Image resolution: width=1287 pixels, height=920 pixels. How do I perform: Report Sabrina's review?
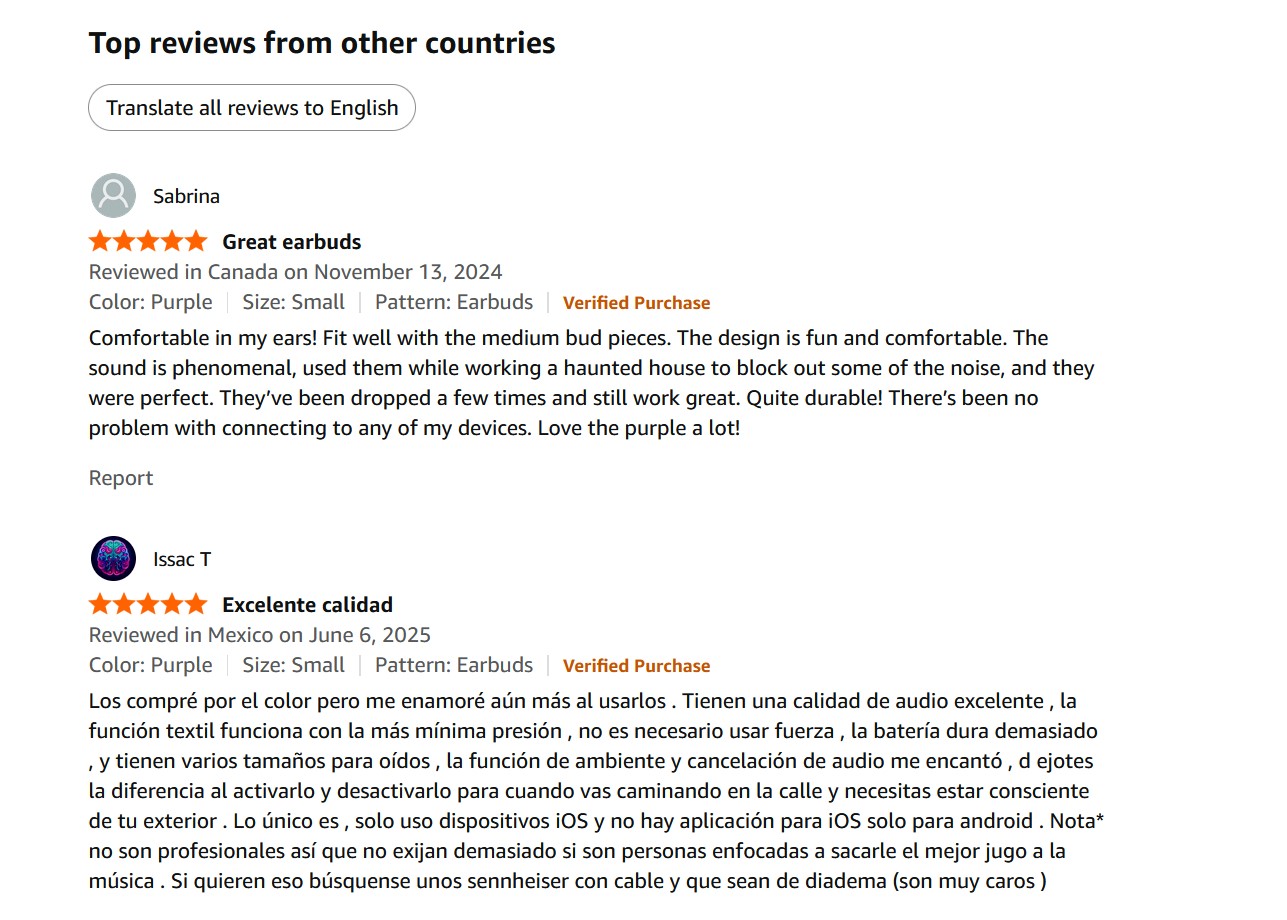point(121,478)
